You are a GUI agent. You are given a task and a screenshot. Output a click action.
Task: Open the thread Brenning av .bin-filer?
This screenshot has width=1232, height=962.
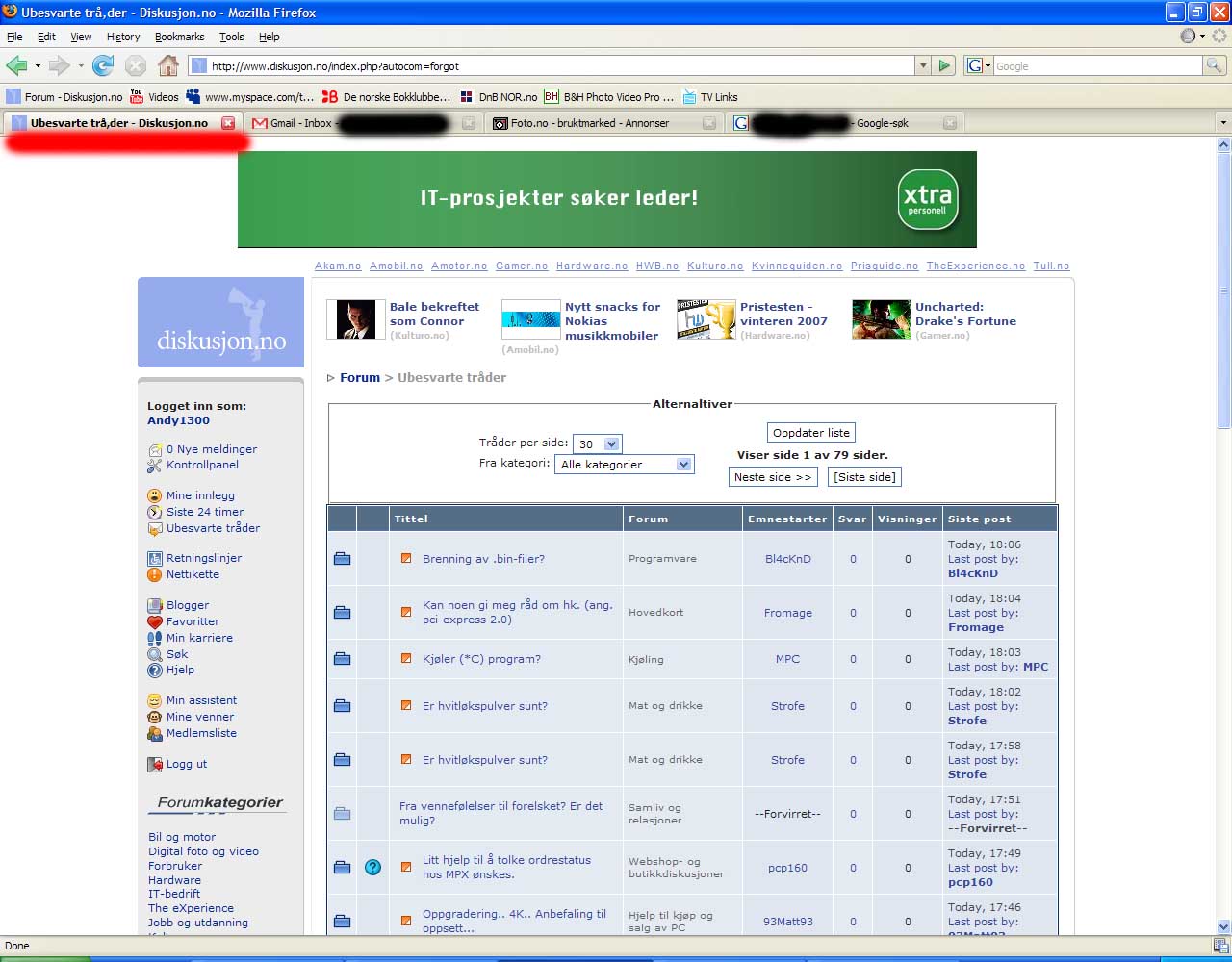point(483,559)
